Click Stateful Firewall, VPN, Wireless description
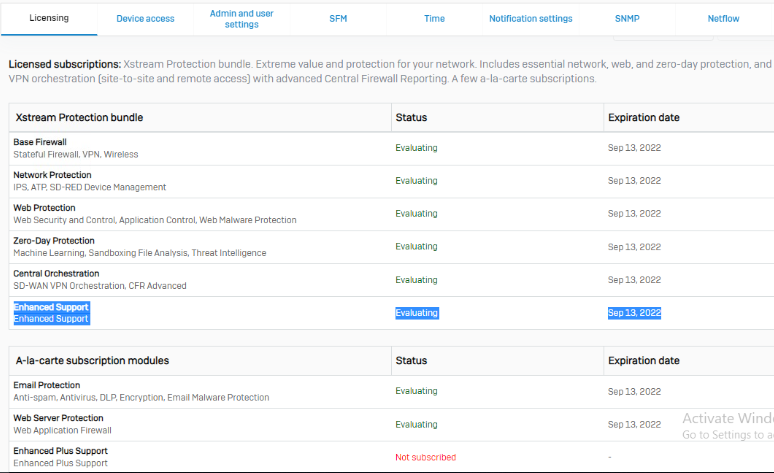Viewport: 774px width, 473px height. click(76, 155)
